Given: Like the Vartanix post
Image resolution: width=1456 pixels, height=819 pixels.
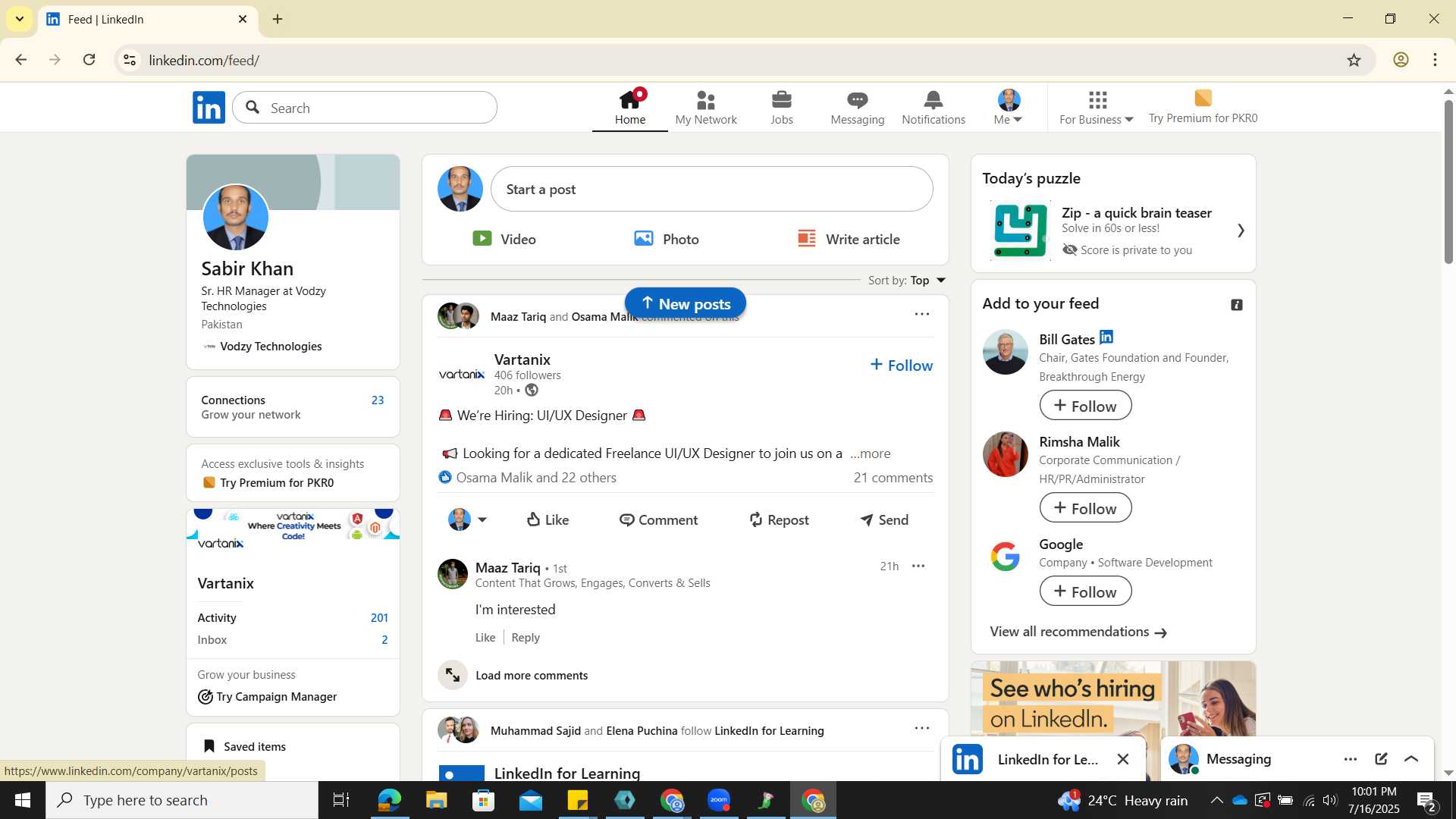Looking at the screenshot, I should 548,519.
